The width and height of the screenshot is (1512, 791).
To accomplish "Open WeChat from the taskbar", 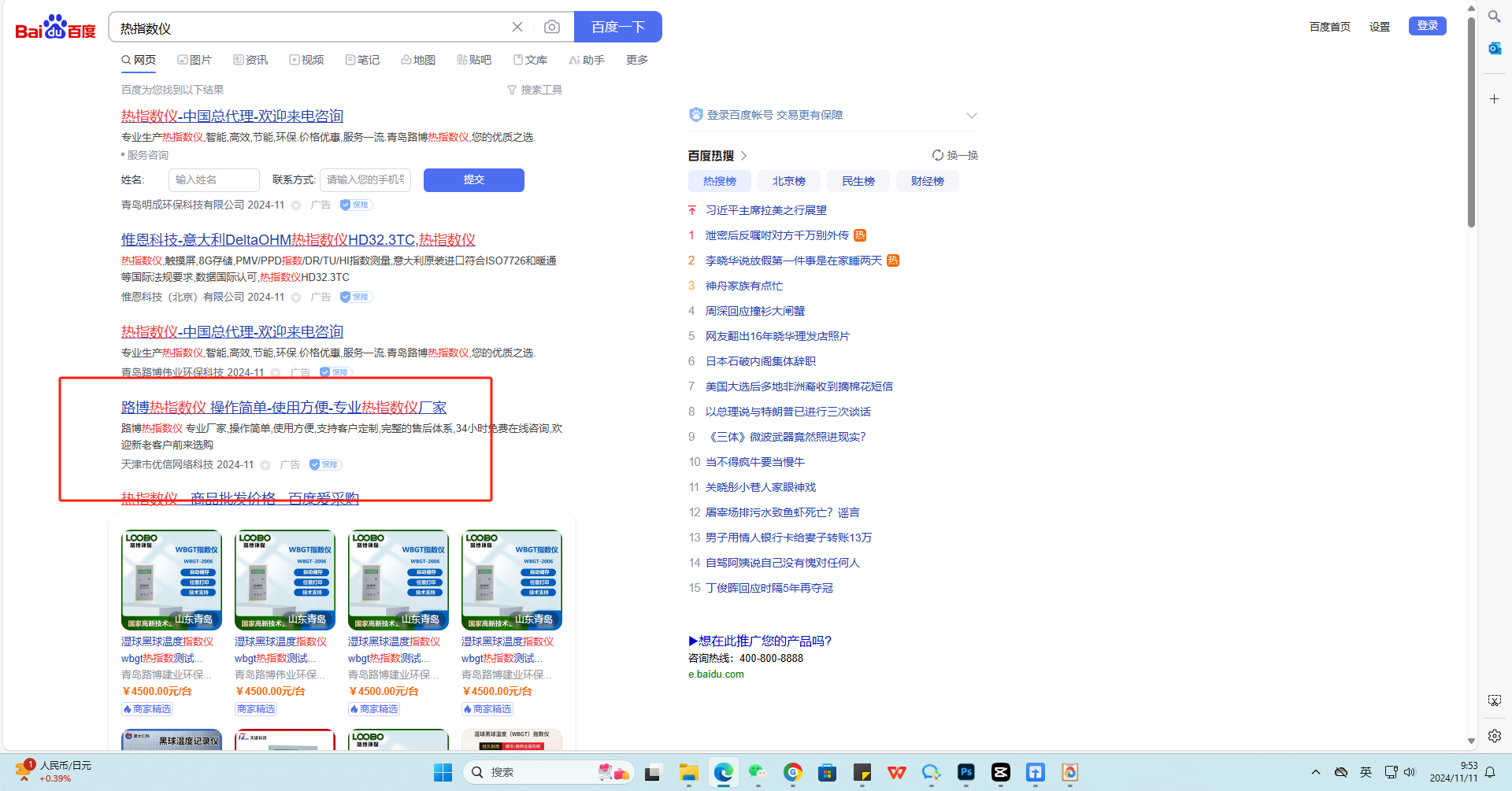I will coord(758,773).
